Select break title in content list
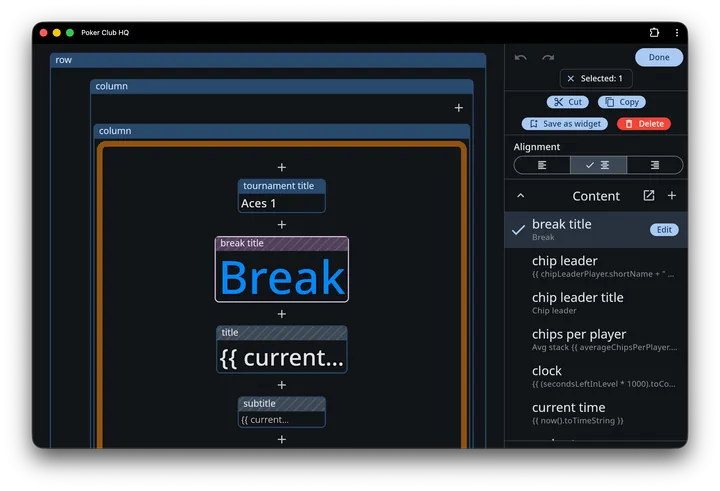This screenshot has height=491, width=720. [x=596, y=230]
